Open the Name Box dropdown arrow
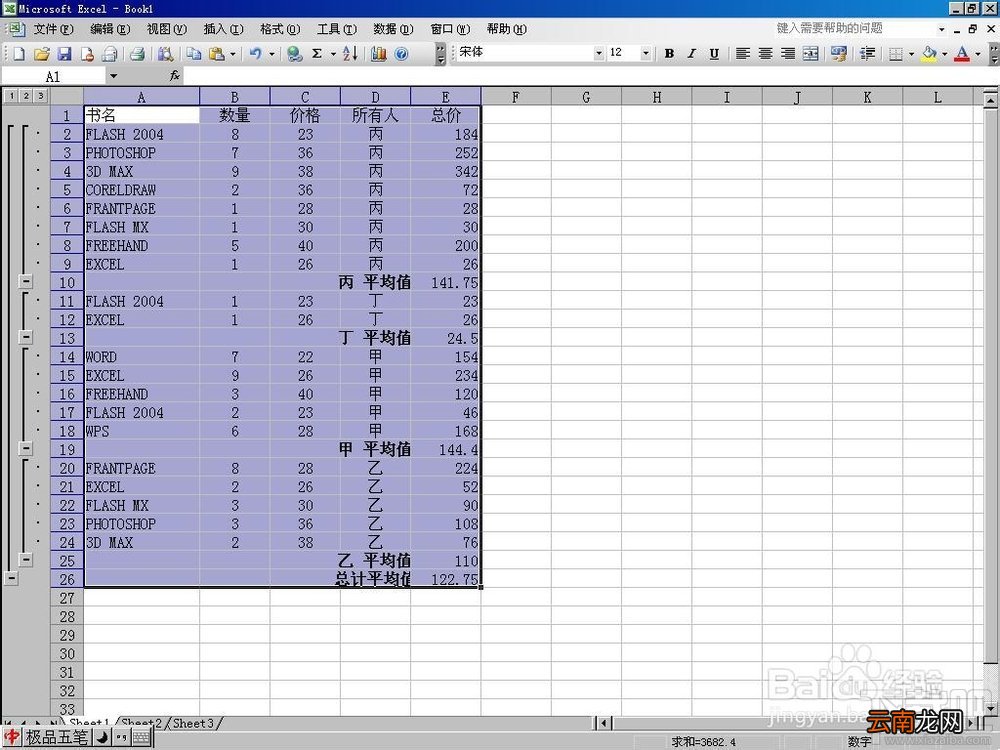This screenshot has height=750, width=1000. (x=113, y=77)
